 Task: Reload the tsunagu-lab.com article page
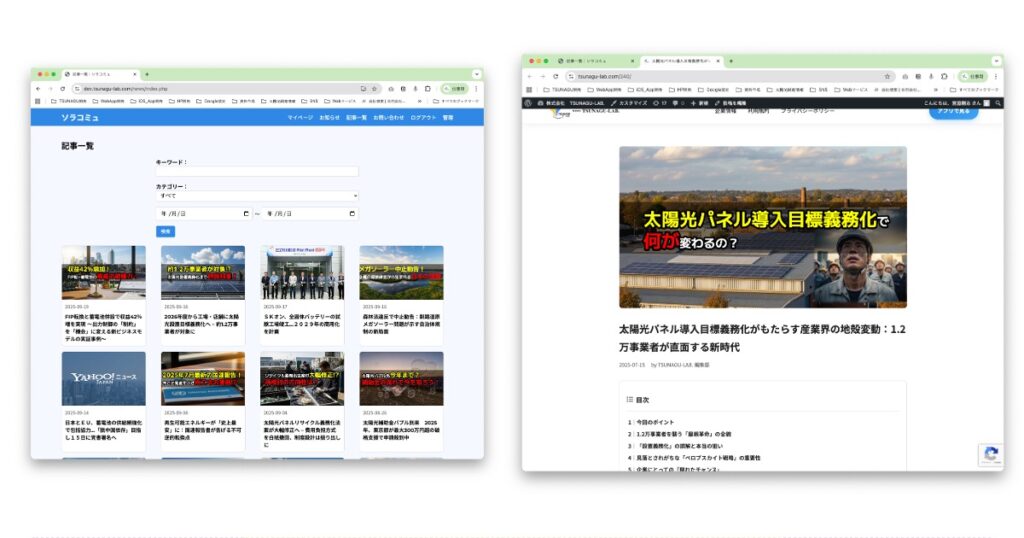[x=555, y=76]
